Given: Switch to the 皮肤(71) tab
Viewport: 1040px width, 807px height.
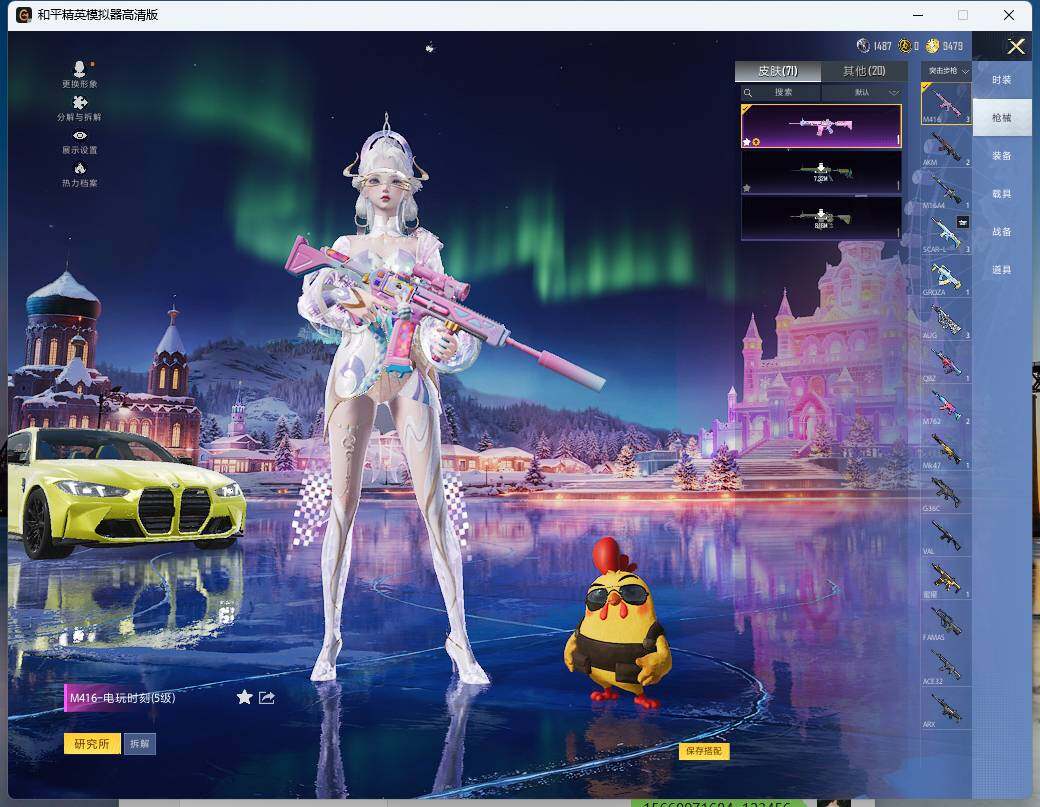Looking at the screenshot, I should coord(777,71).
